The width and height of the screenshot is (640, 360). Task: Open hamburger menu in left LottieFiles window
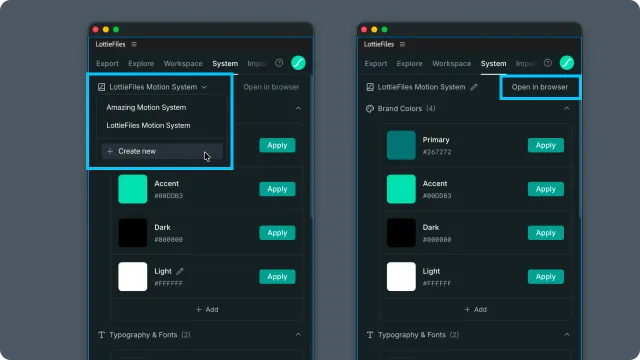134,44
